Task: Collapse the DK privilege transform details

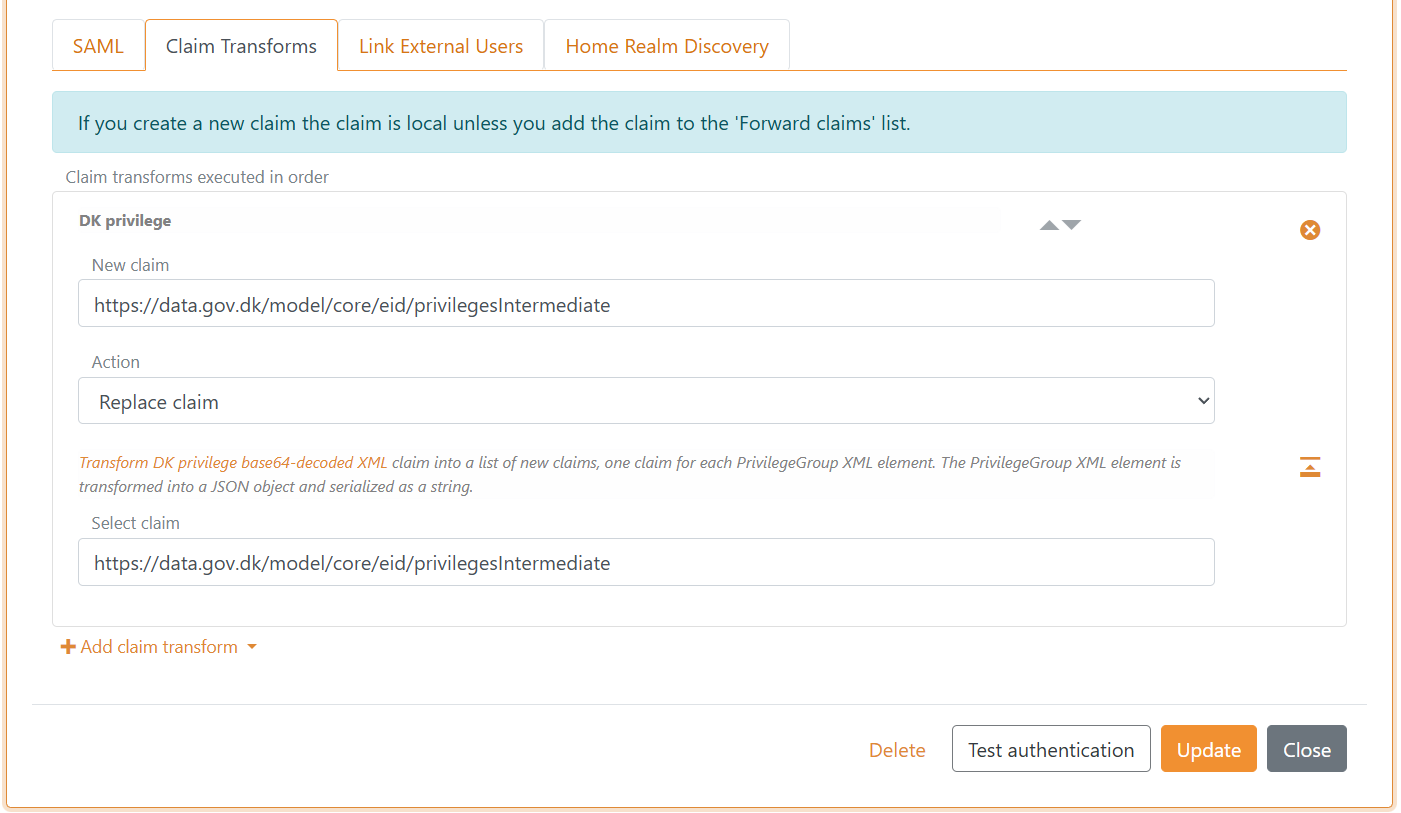Action: click(1310, 466)
